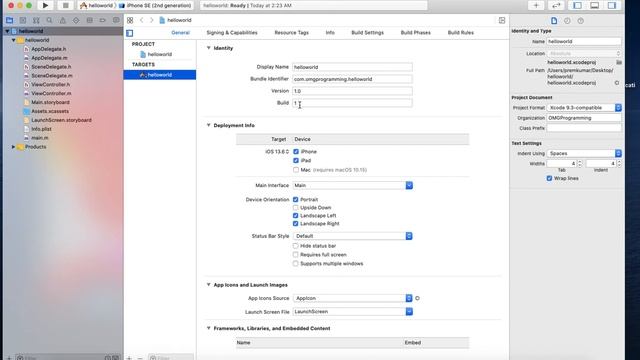Enable Upside Down orientation
Image resolution: width=640 pixels, height=360 pixels.
[296, 208]
